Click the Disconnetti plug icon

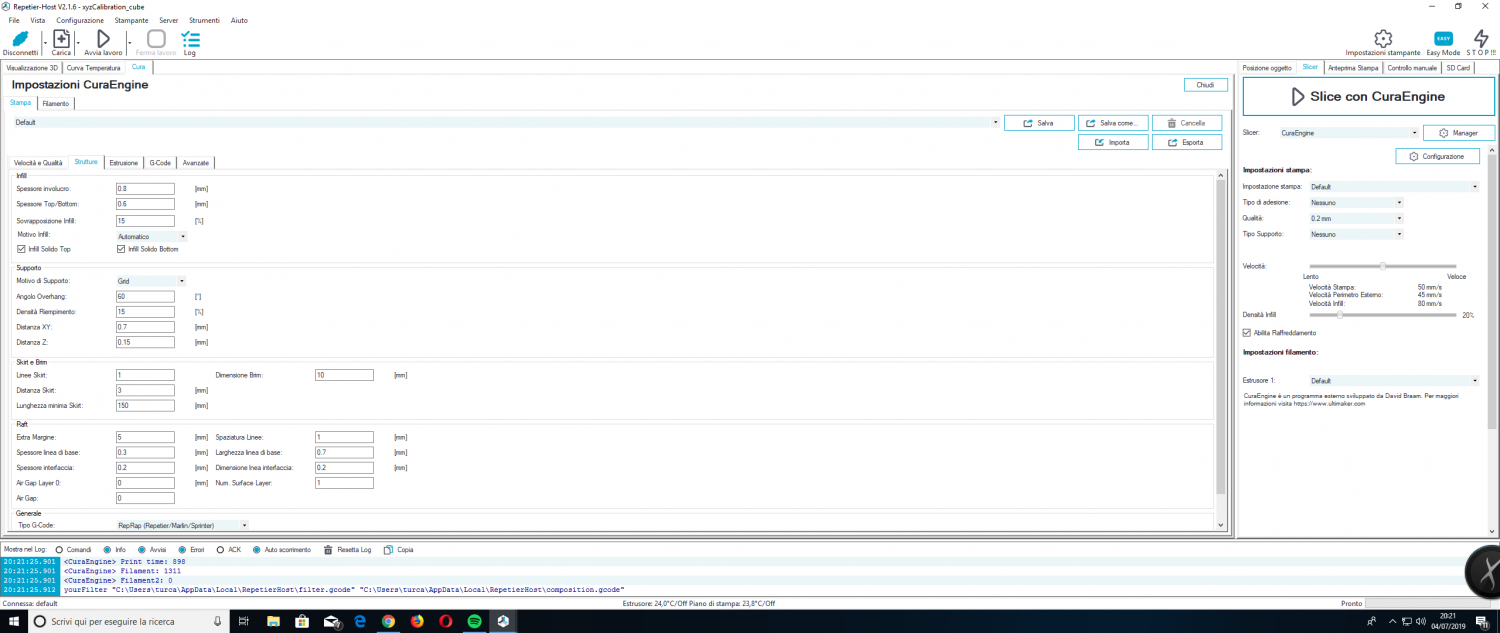pos(20,39)
